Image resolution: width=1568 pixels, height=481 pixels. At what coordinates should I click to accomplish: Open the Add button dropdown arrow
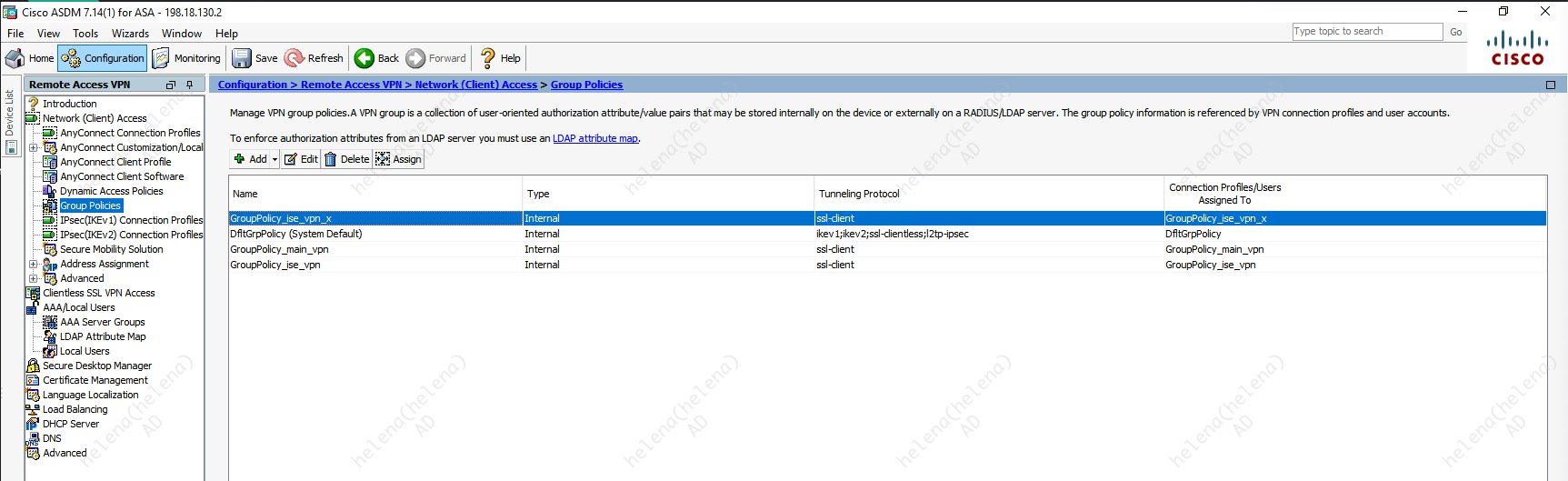pos(275,159)
